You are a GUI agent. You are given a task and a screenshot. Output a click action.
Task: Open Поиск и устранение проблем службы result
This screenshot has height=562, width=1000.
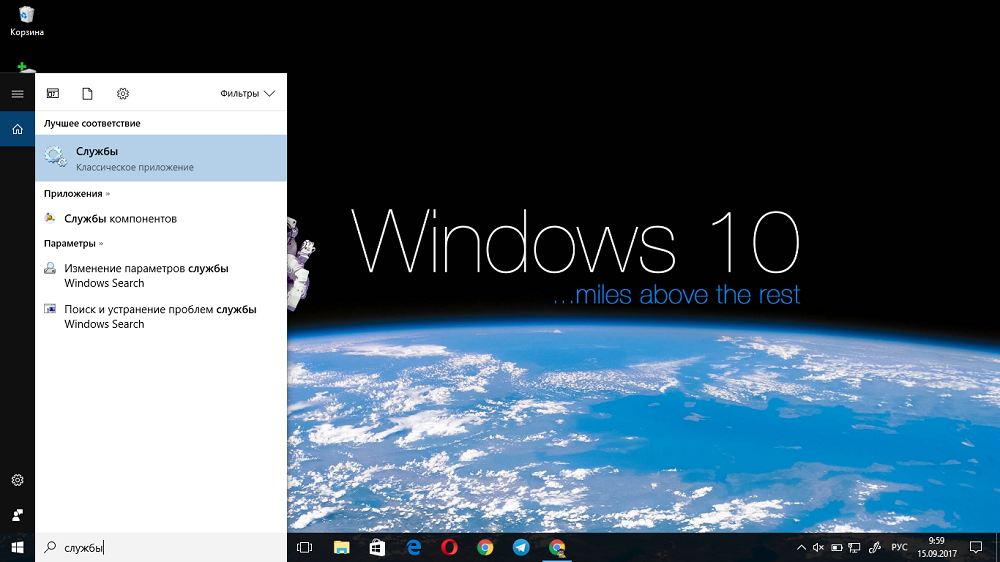[x=161, y=316]
